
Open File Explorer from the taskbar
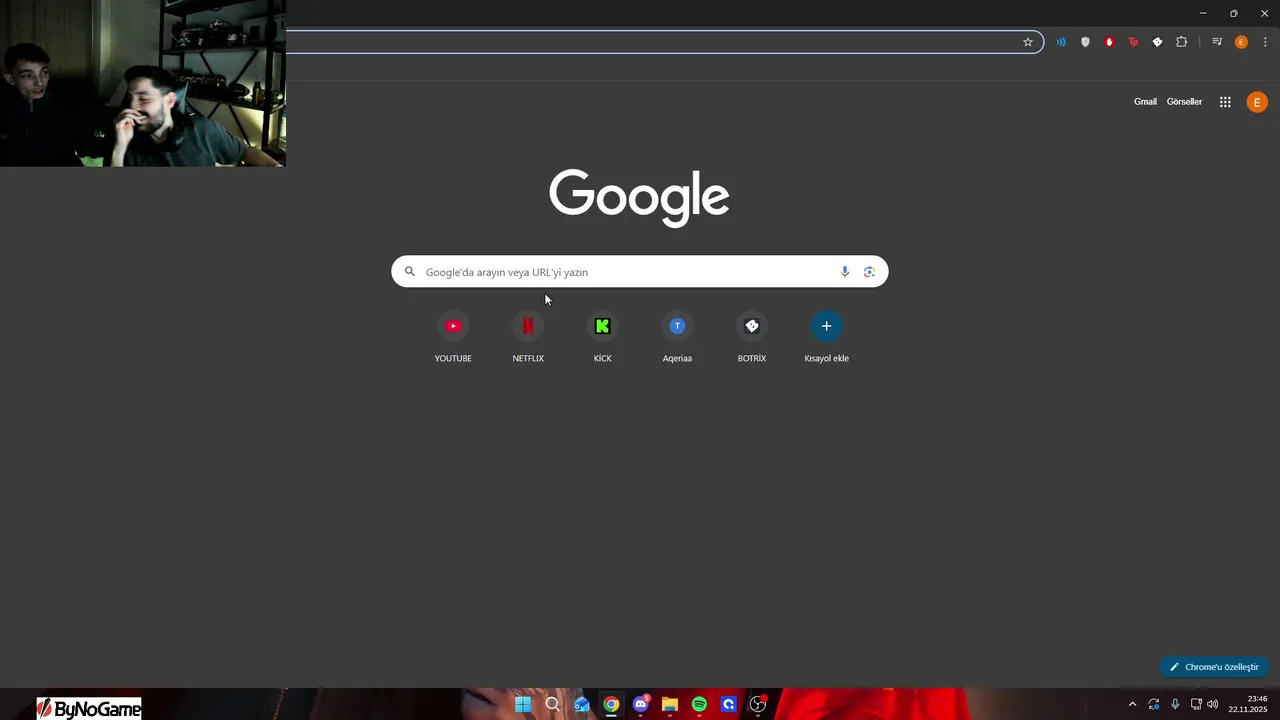pyautogui.click(x=670, y=705)
